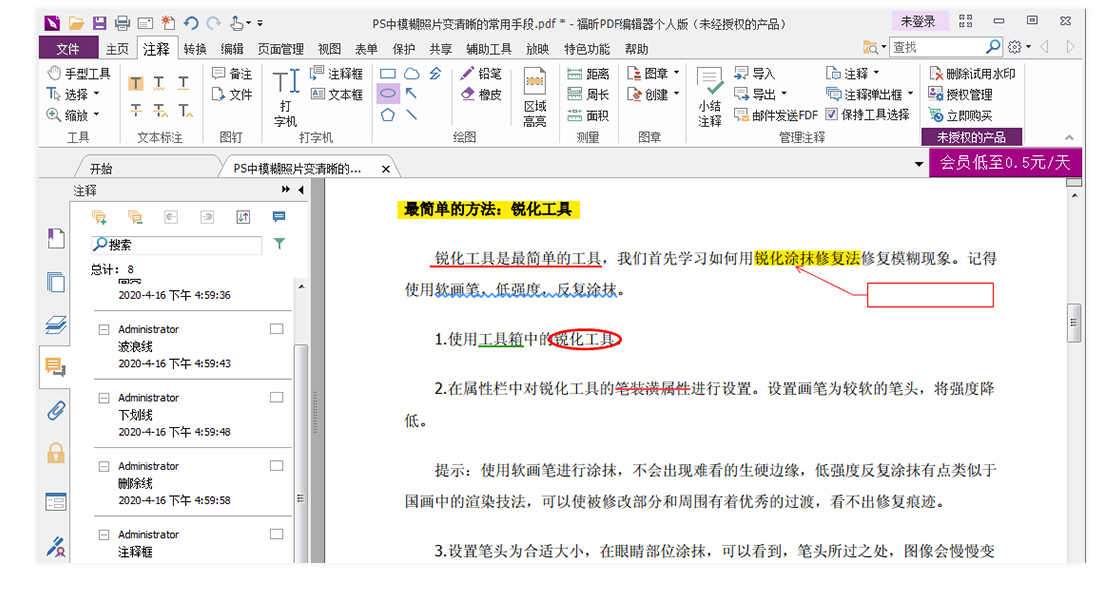This screenshot has height=595, width=1120.
Task: Expand the 导出 export dropdown
Action: 784,94
